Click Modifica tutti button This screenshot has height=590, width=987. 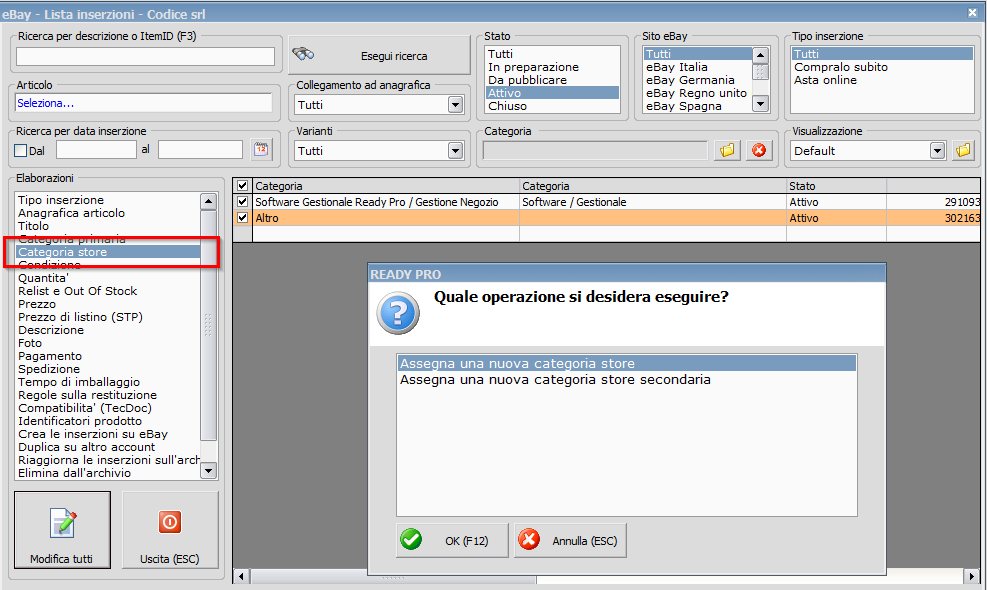(x=62, y=530)
